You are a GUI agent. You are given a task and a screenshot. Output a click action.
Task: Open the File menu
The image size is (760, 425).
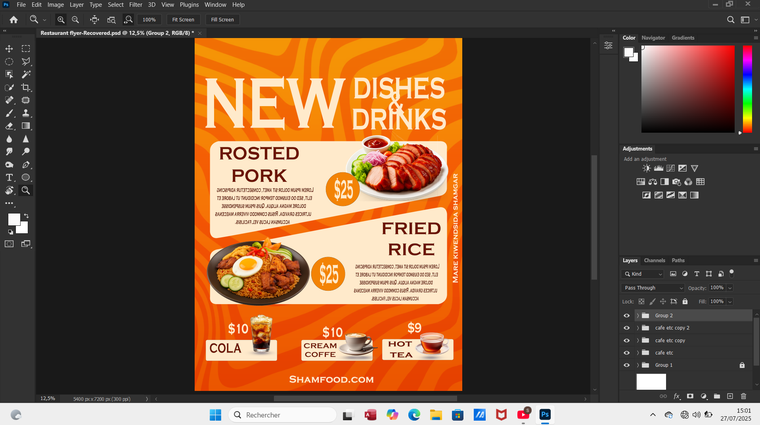tap(21, 4)
